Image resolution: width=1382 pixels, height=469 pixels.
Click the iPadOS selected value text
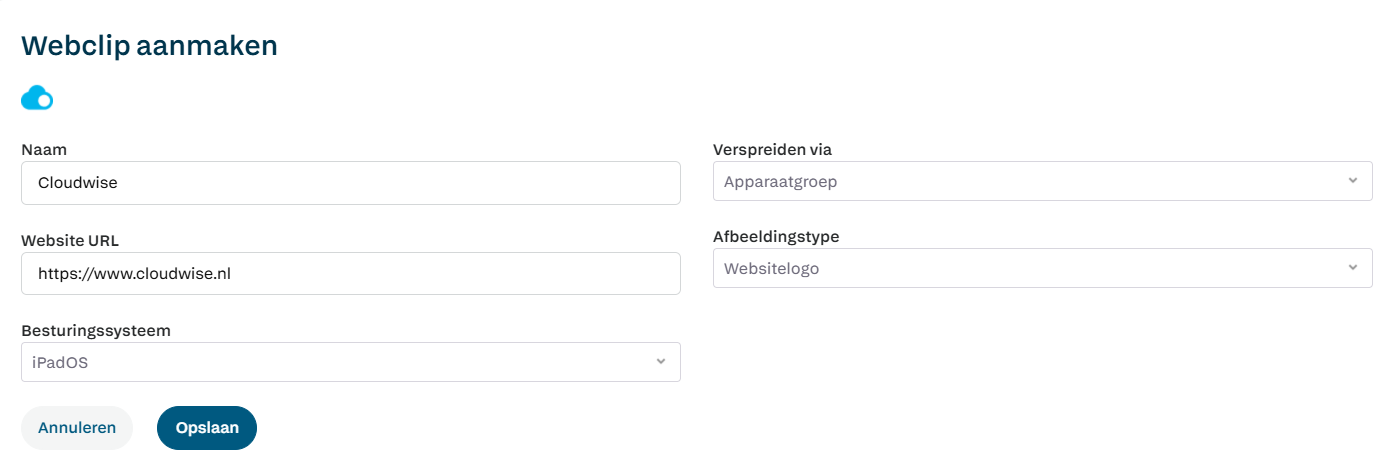(60, 363)
